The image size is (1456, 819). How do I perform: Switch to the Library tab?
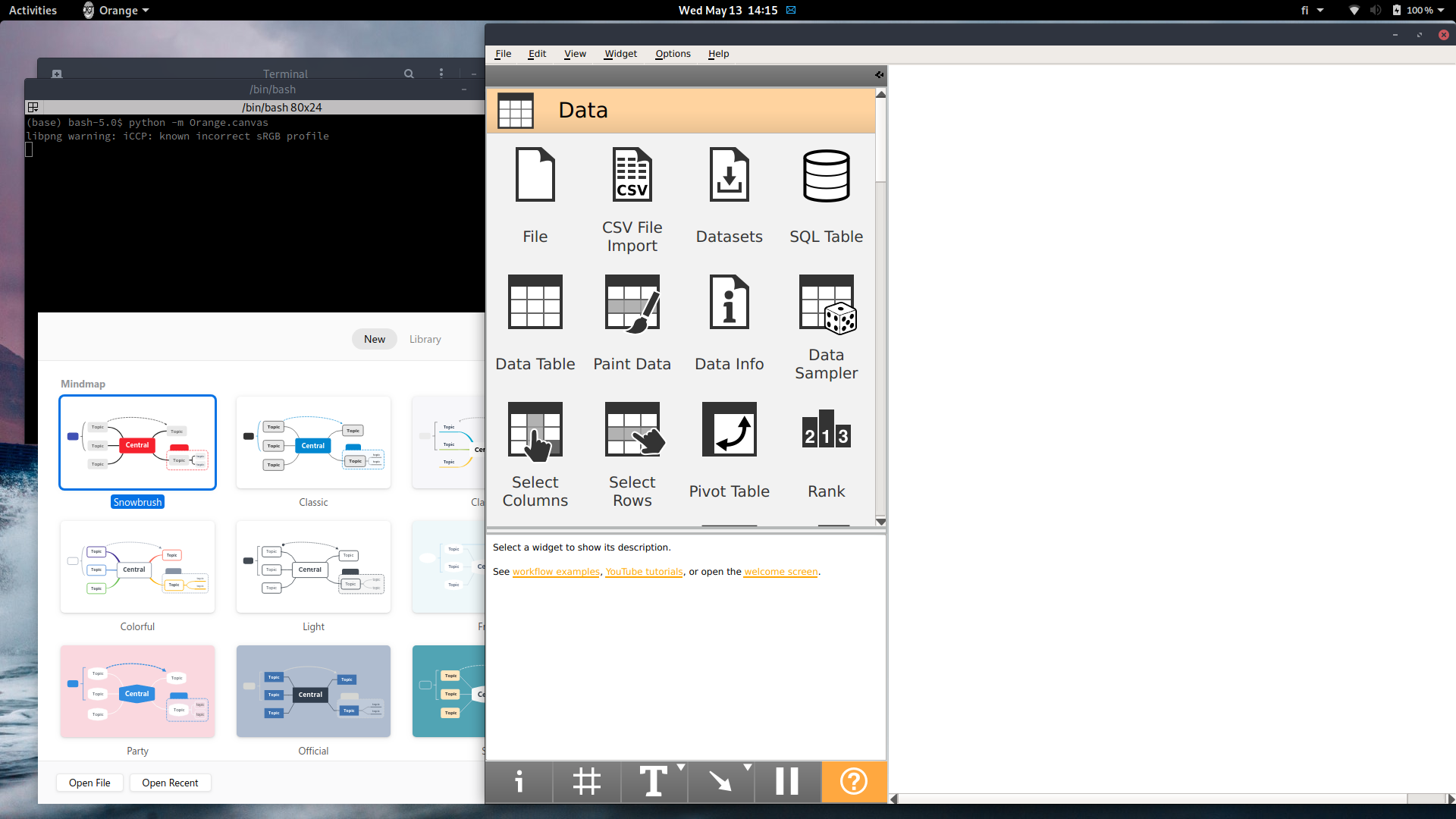425,339
